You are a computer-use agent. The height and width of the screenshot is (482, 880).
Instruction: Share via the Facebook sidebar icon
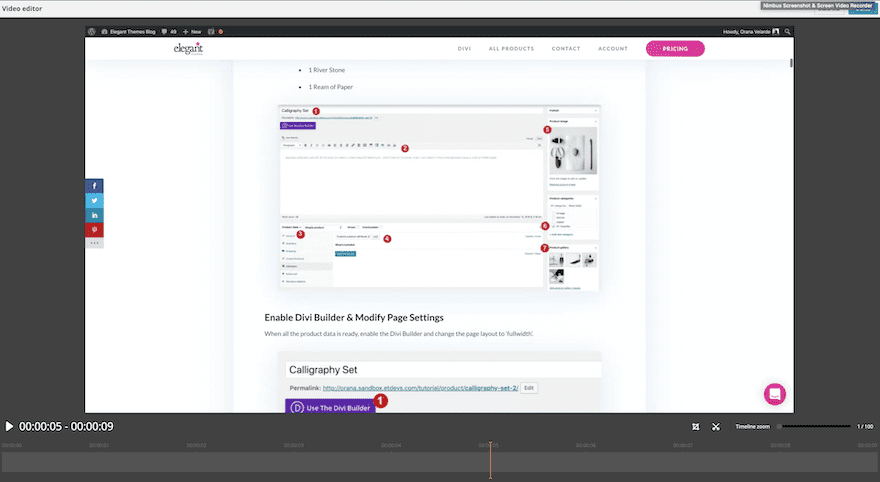coord(94,186)
